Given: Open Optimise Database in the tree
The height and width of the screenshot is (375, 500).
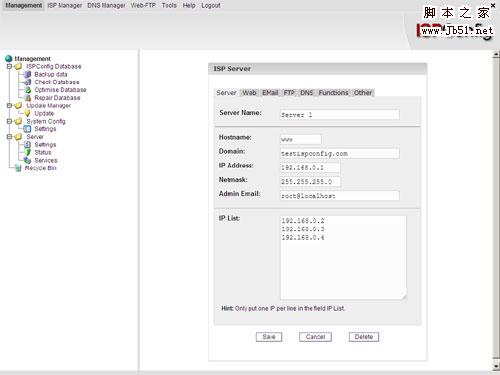Looking at the screenshot, I should coord(60,90).
